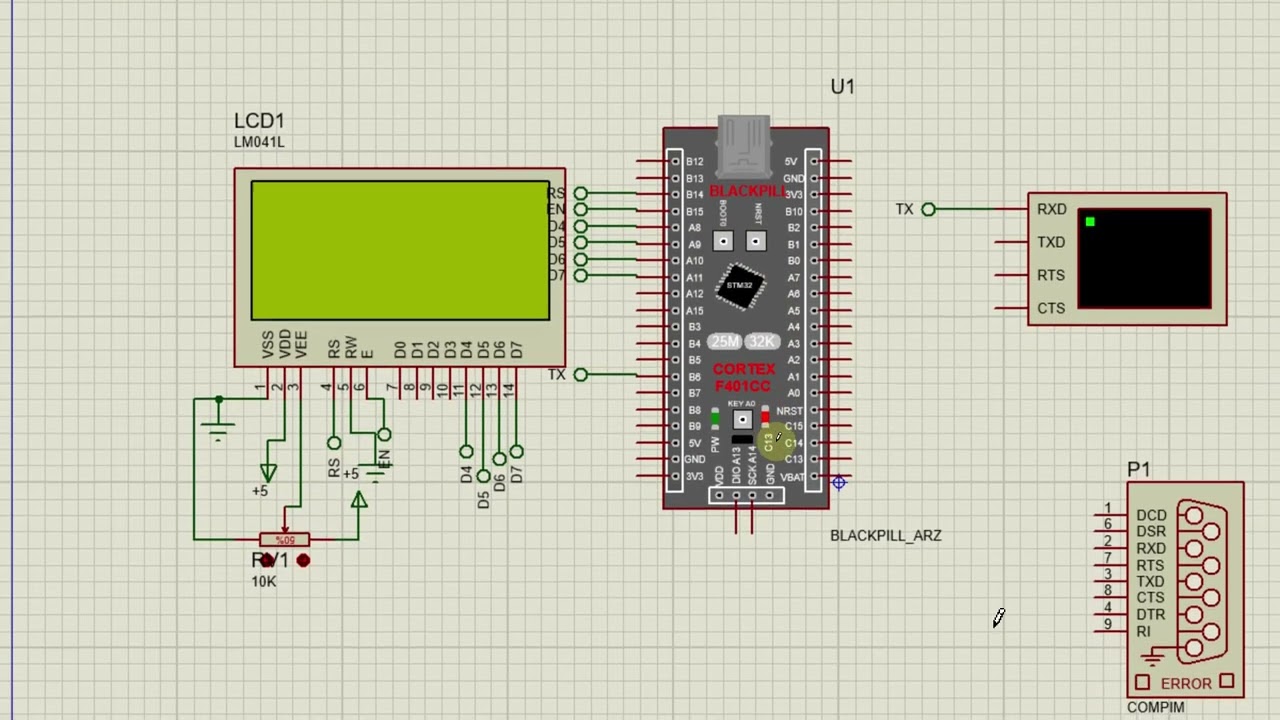Click the D7 terminal below LCD pin 14
Image resolution: width=1280 pixels, height=720 pixels.
[x=516, y=452]
